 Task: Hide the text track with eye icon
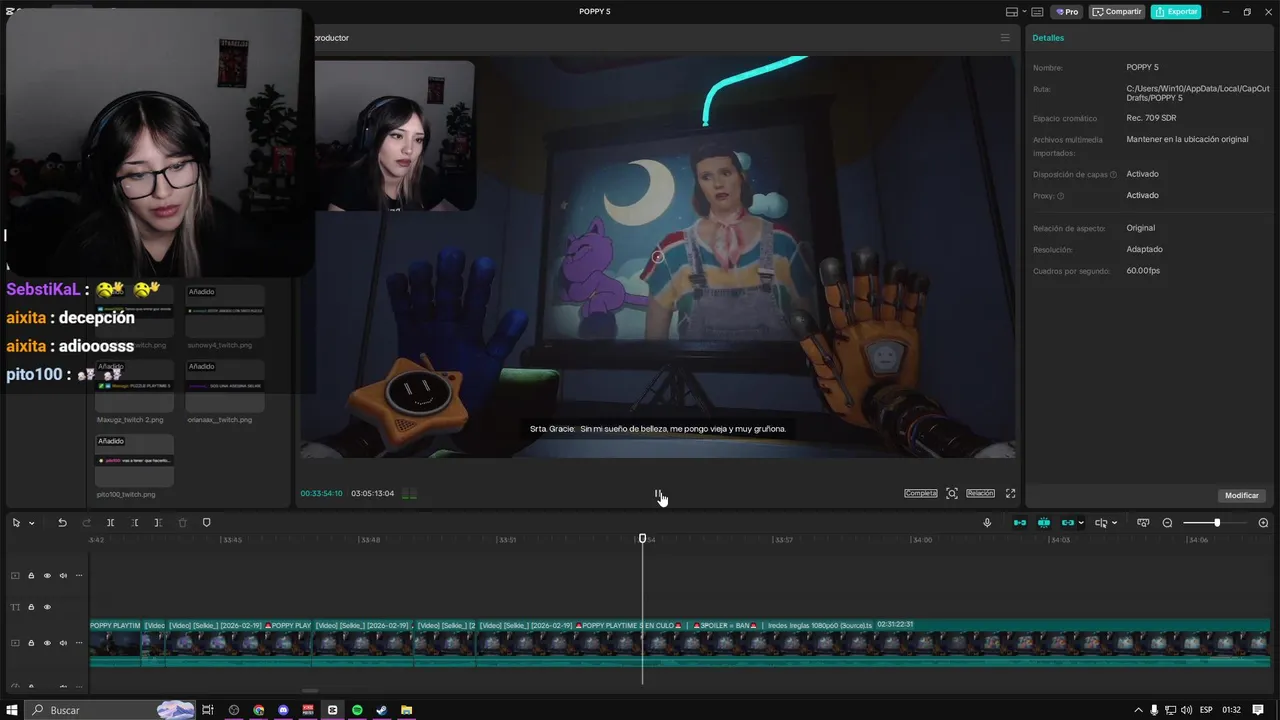(47, 607)
